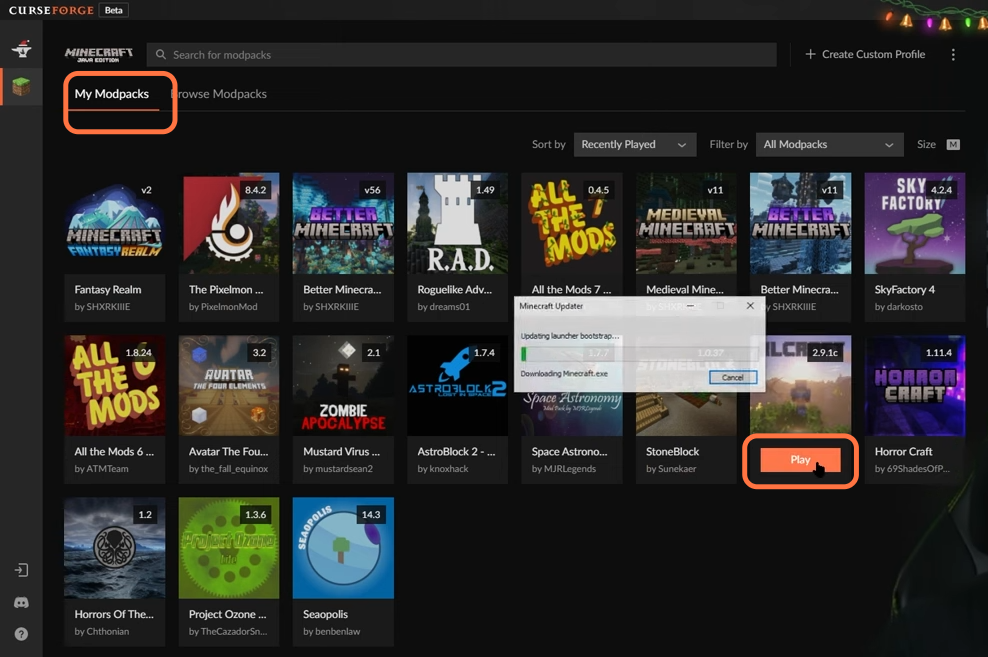Click author name 'by mustardsean2'
The height and width of the screenshot is (657, 988).
click(x=338, y=469)
